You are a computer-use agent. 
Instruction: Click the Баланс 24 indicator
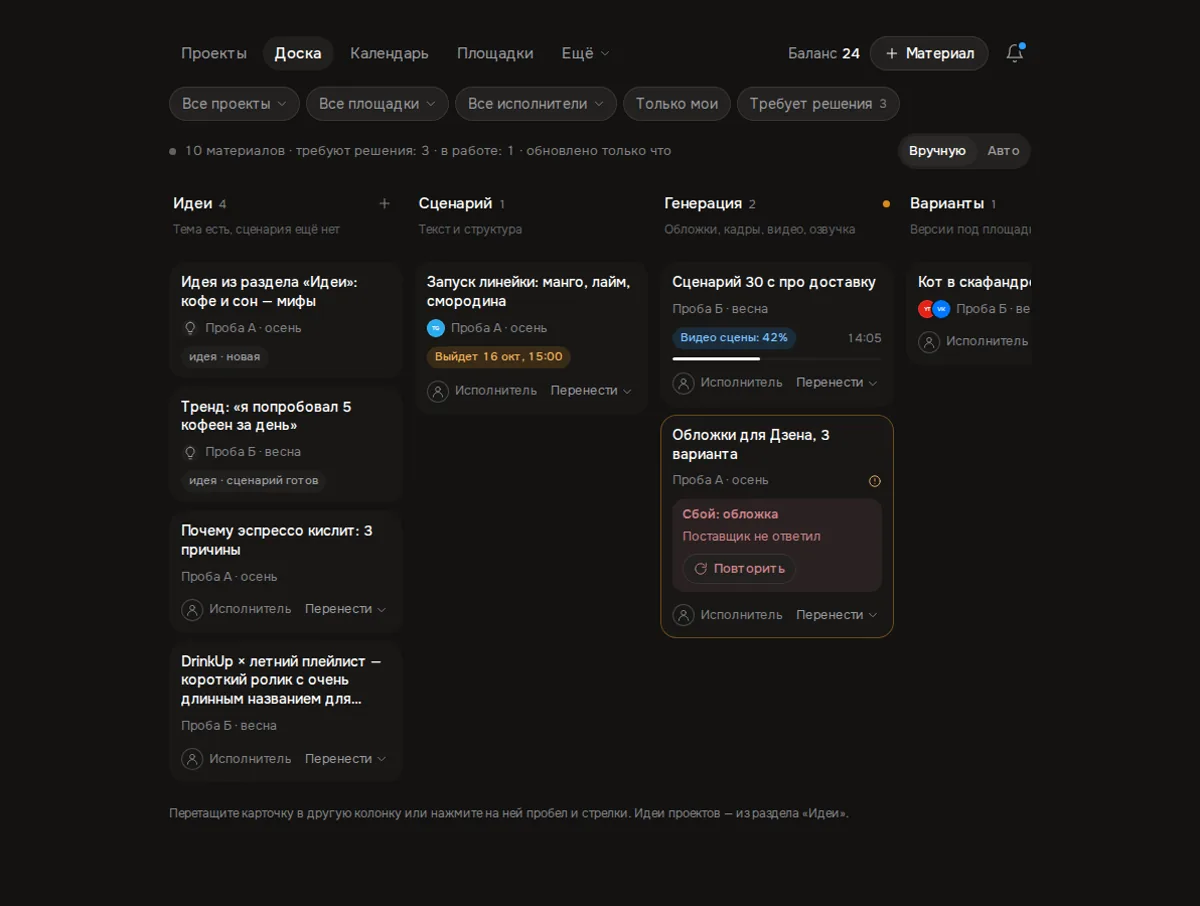824,53
